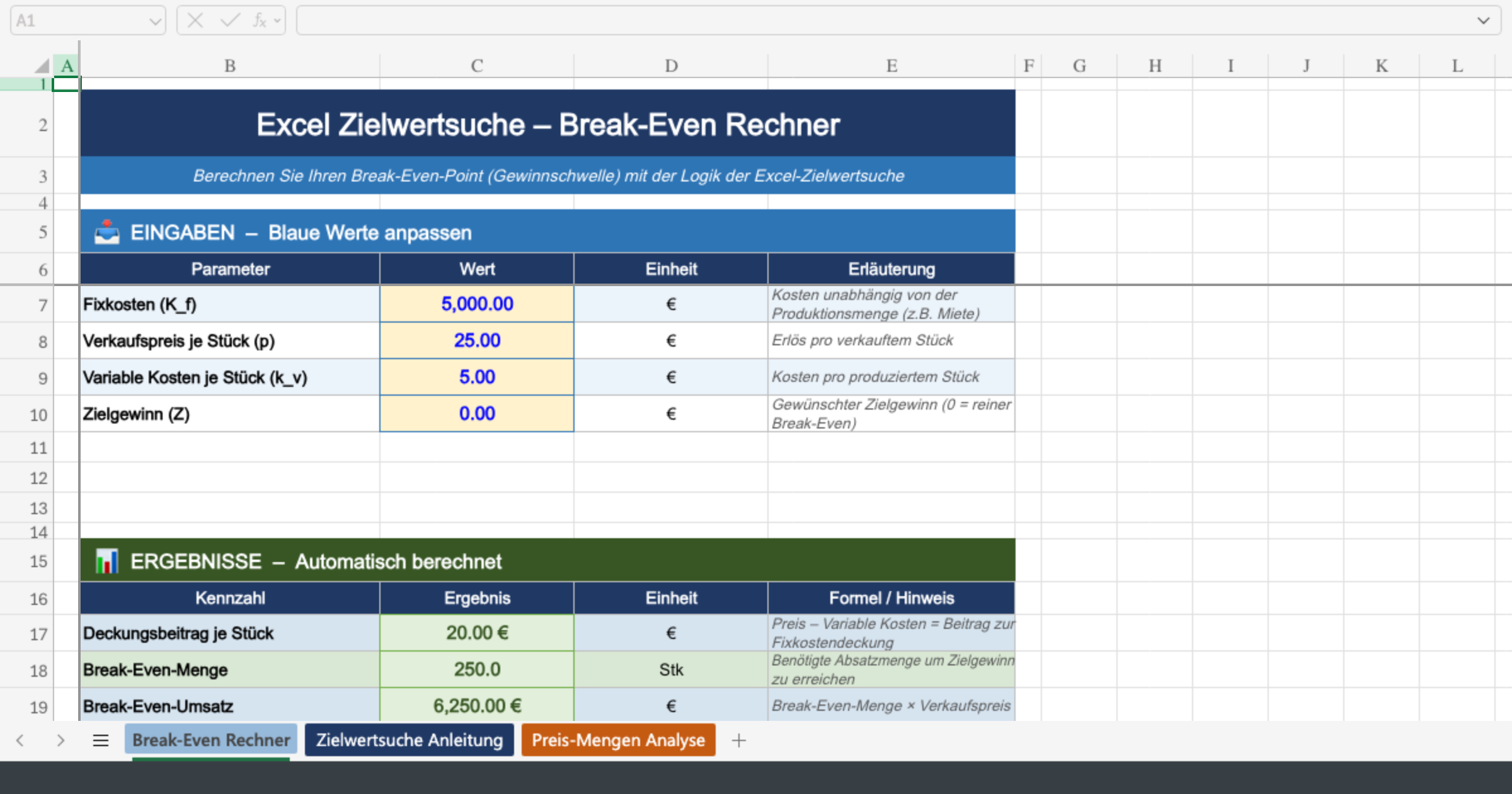Expand the Name Box dropdown arrow
The width and height of the screenshot is (1512, 794).
[155, 21]
